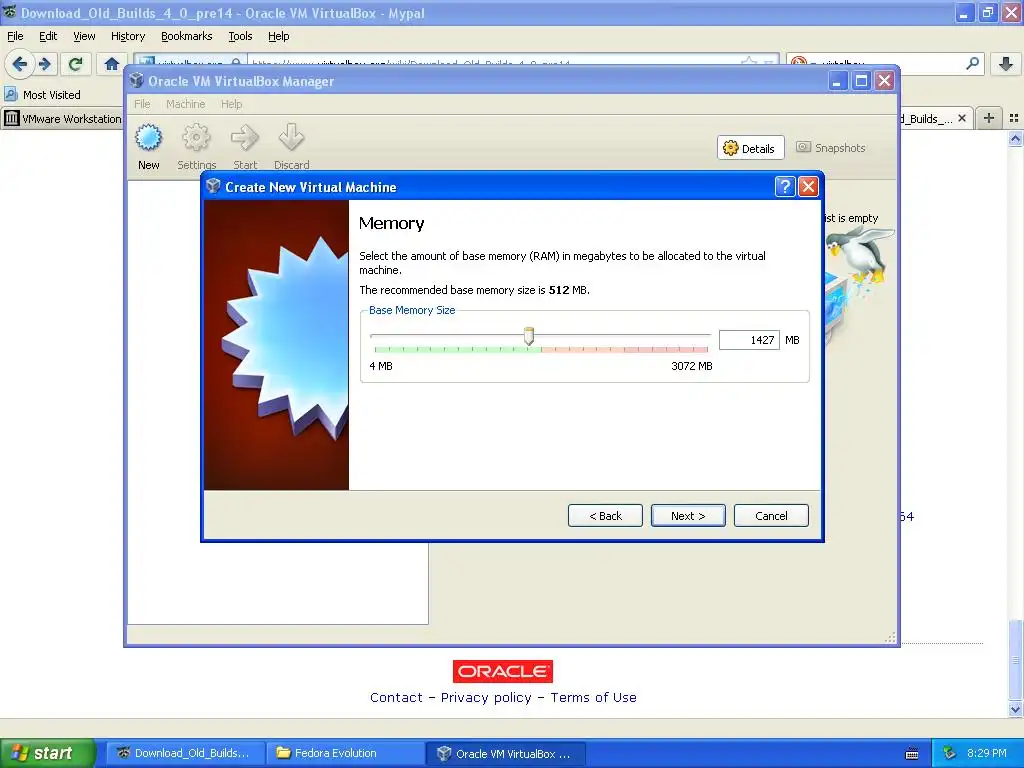Click the wizard help question mark icon
Screen dimensions: 1024x768
785,187
